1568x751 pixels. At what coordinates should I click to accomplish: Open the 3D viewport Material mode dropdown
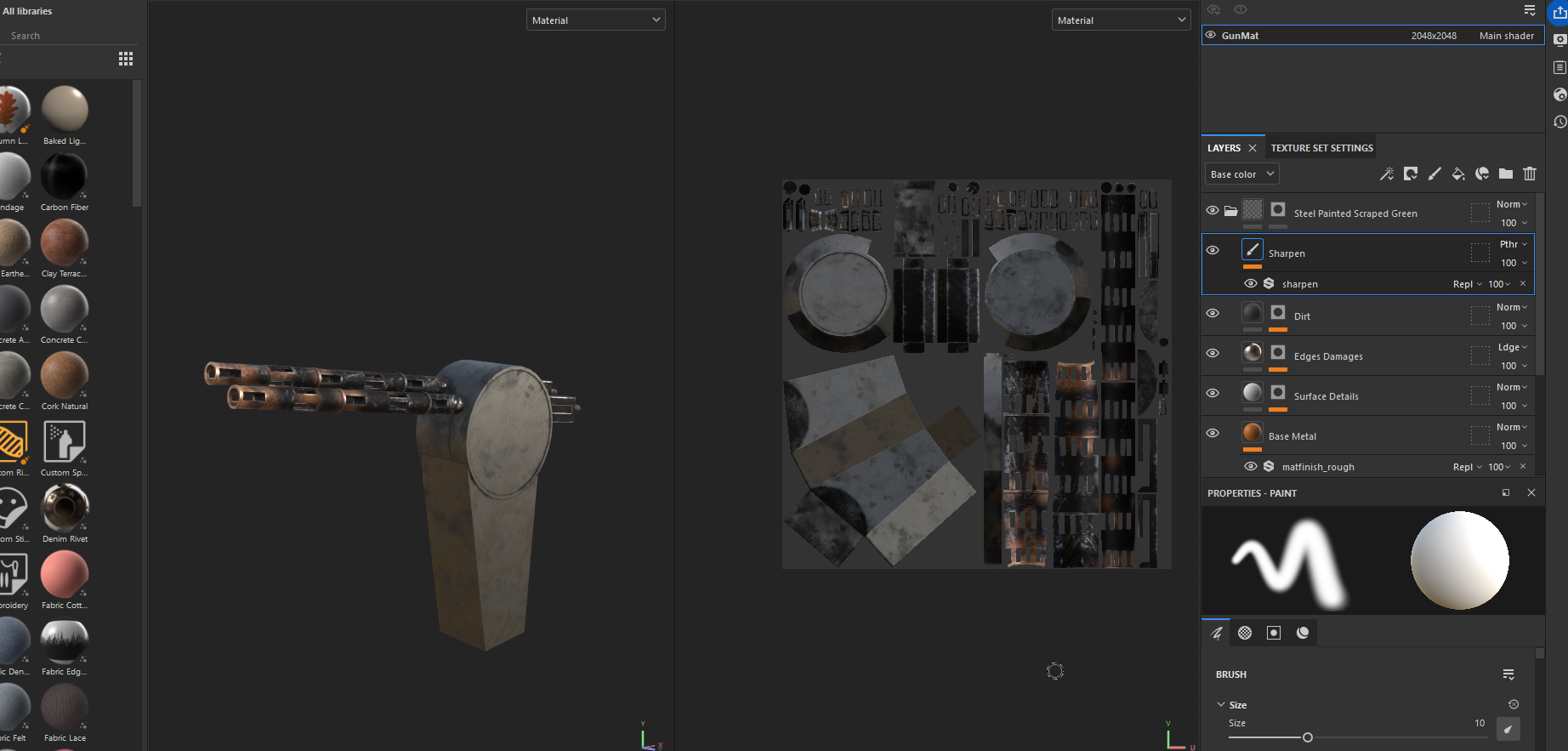(595, 20)
